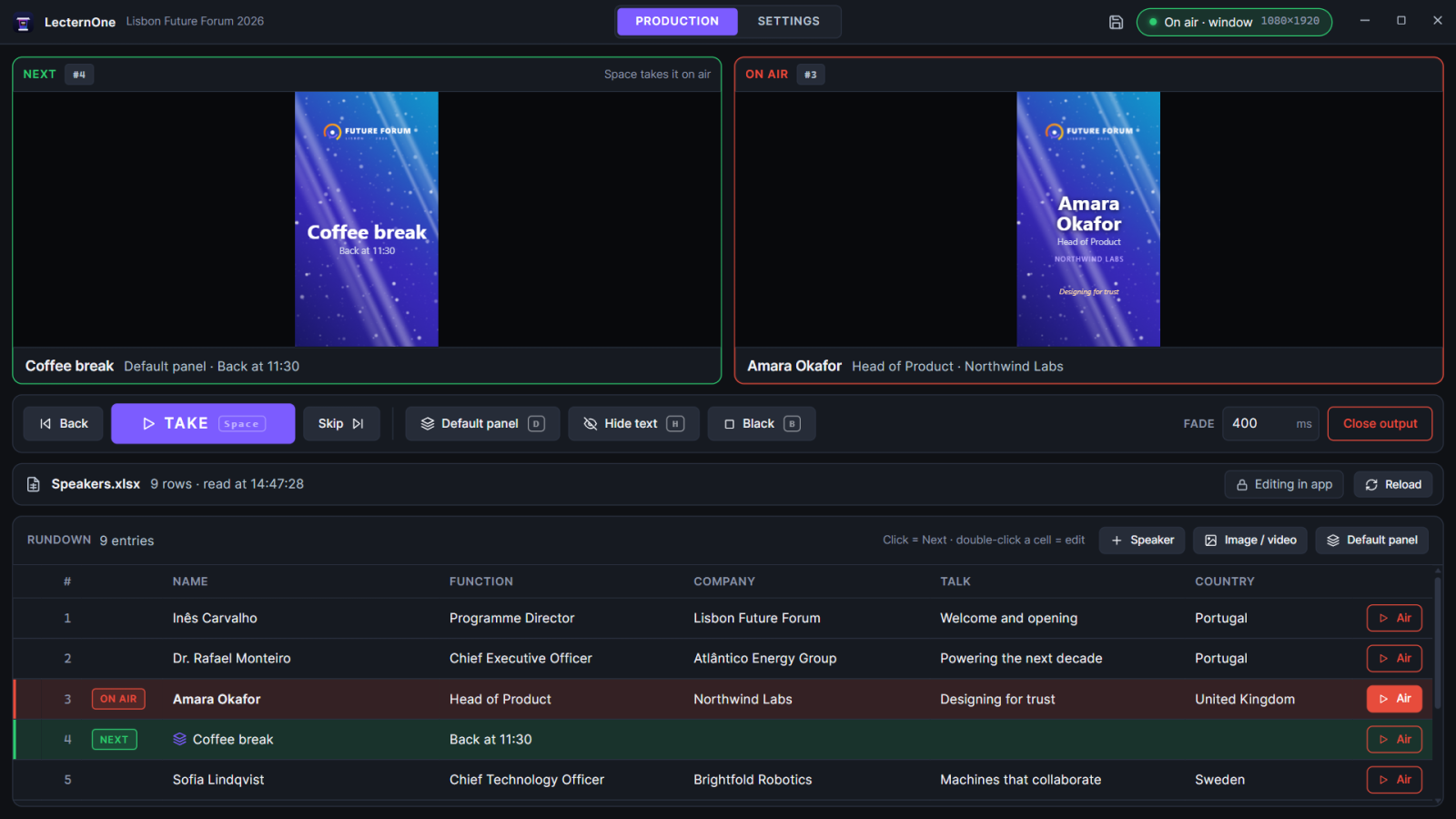
Task: Toggle Hide text on the output
Action: click(x=633, y=424)
